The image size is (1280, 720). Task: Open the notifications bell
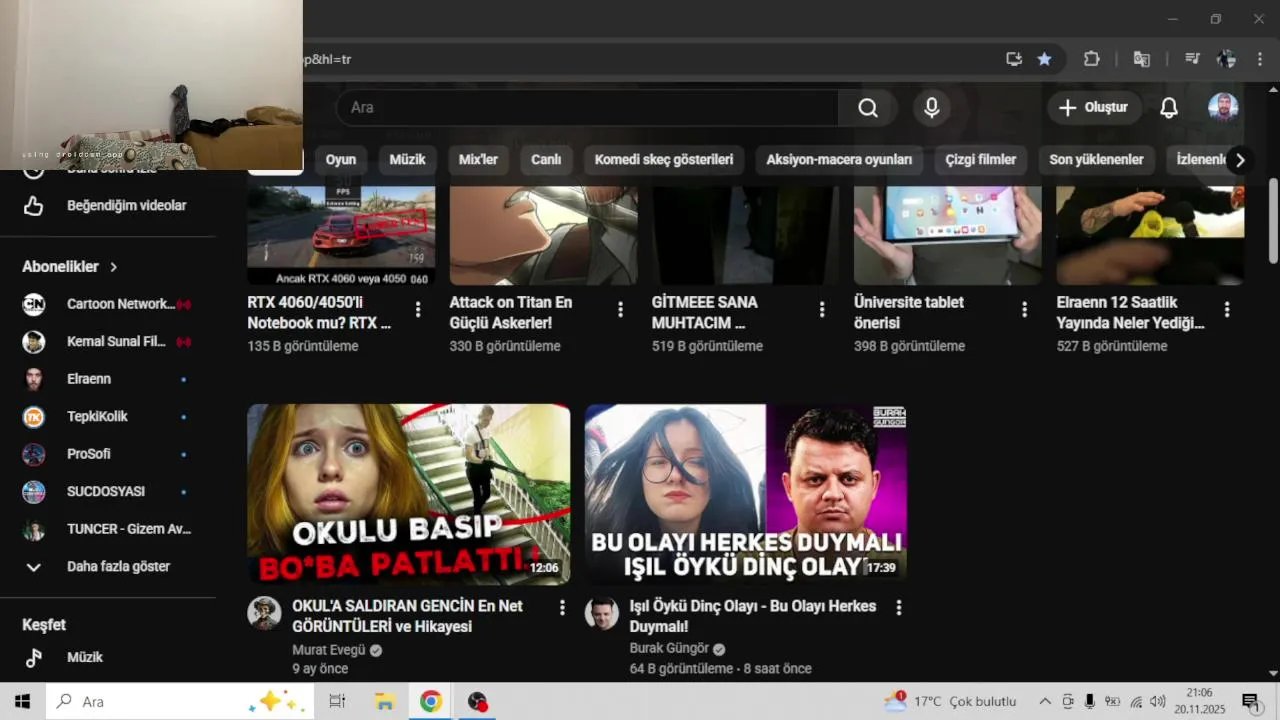[x=1169, y=108]
